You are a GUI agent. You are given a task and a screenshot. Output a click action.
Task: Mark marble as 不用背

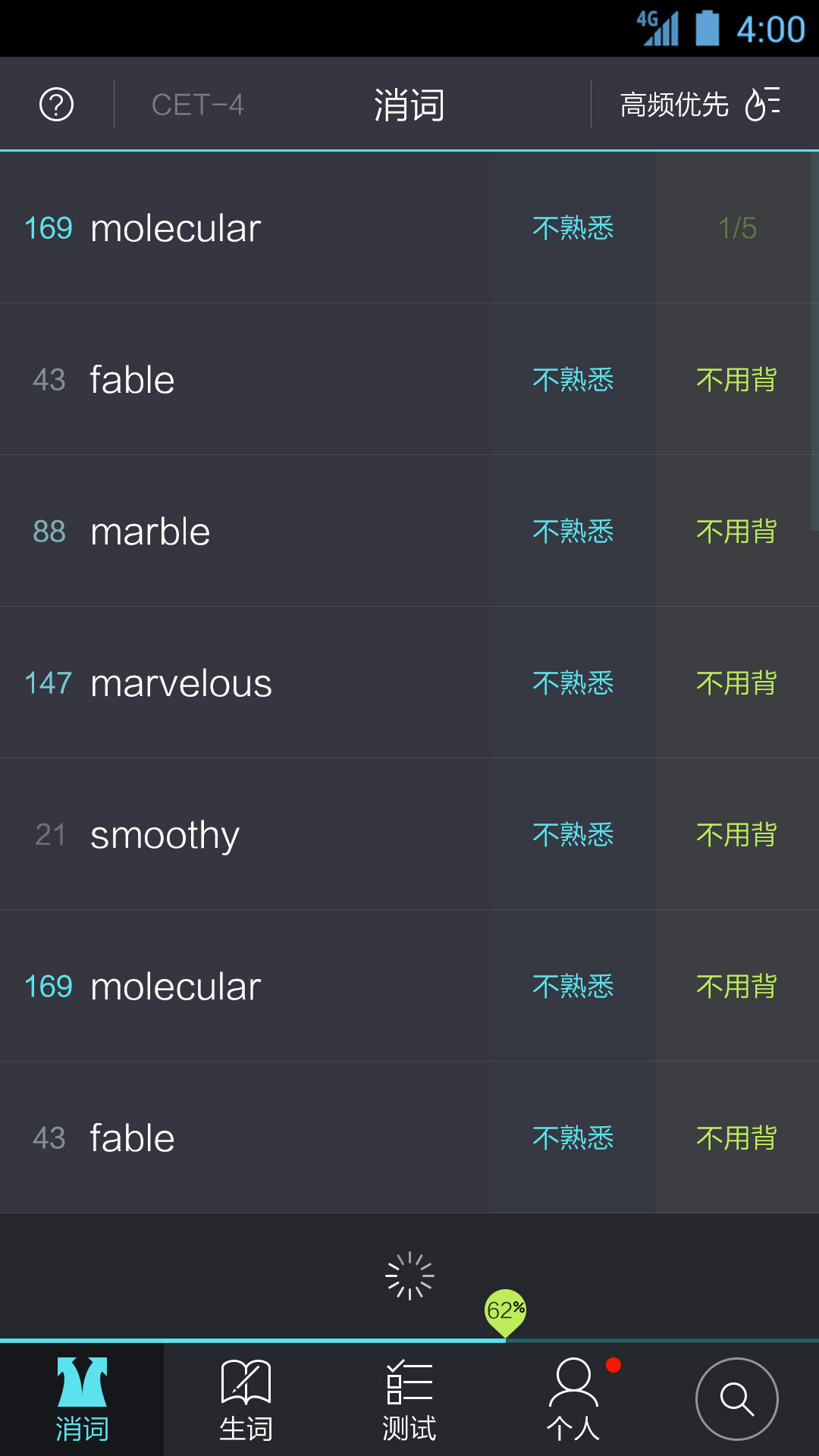736,531
